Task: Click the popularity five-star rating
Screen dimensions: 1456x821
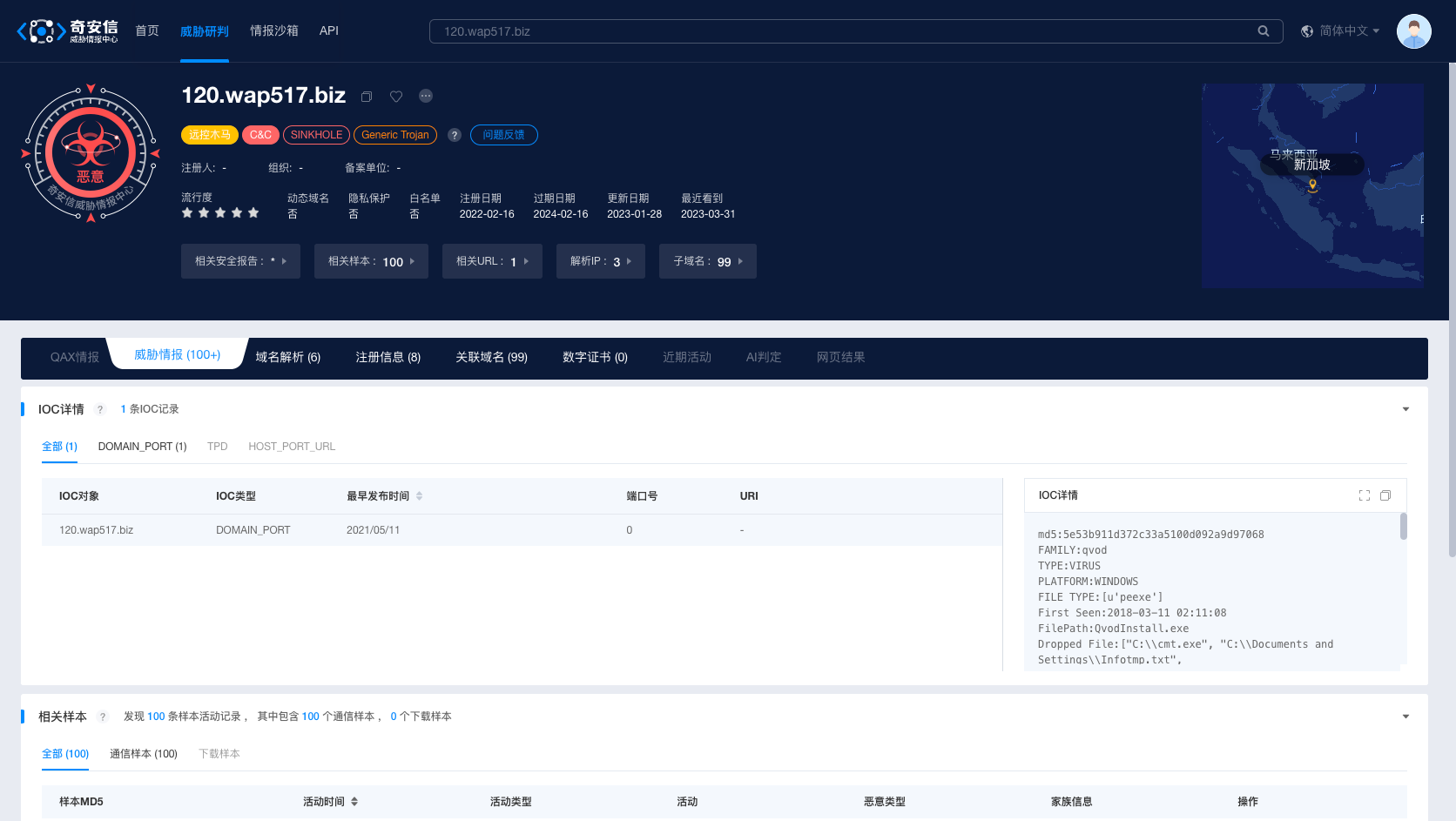Action: coord(220,212)
